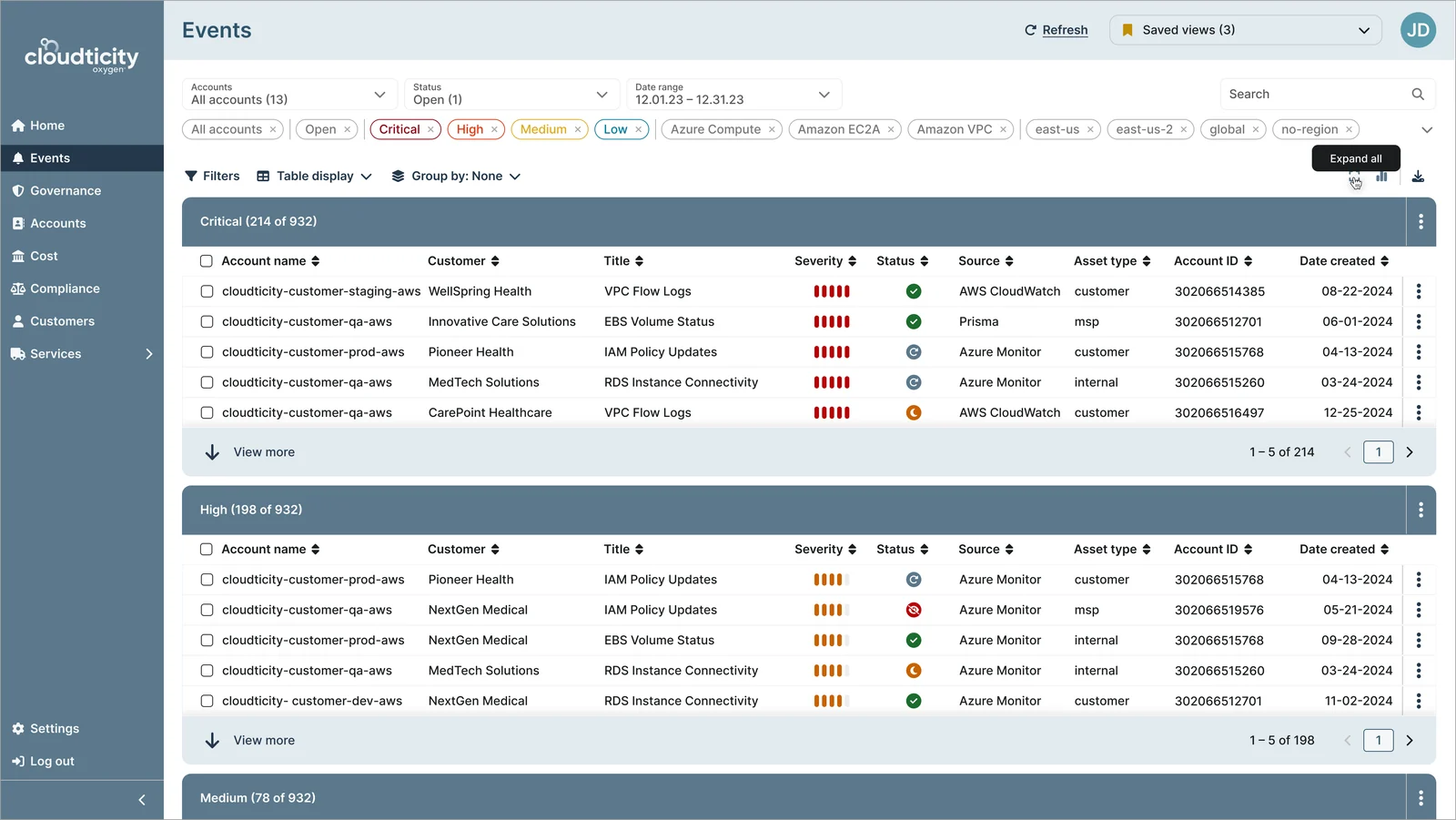
Task: Expand the Services submenu
Action: click(x=149, y=354)
